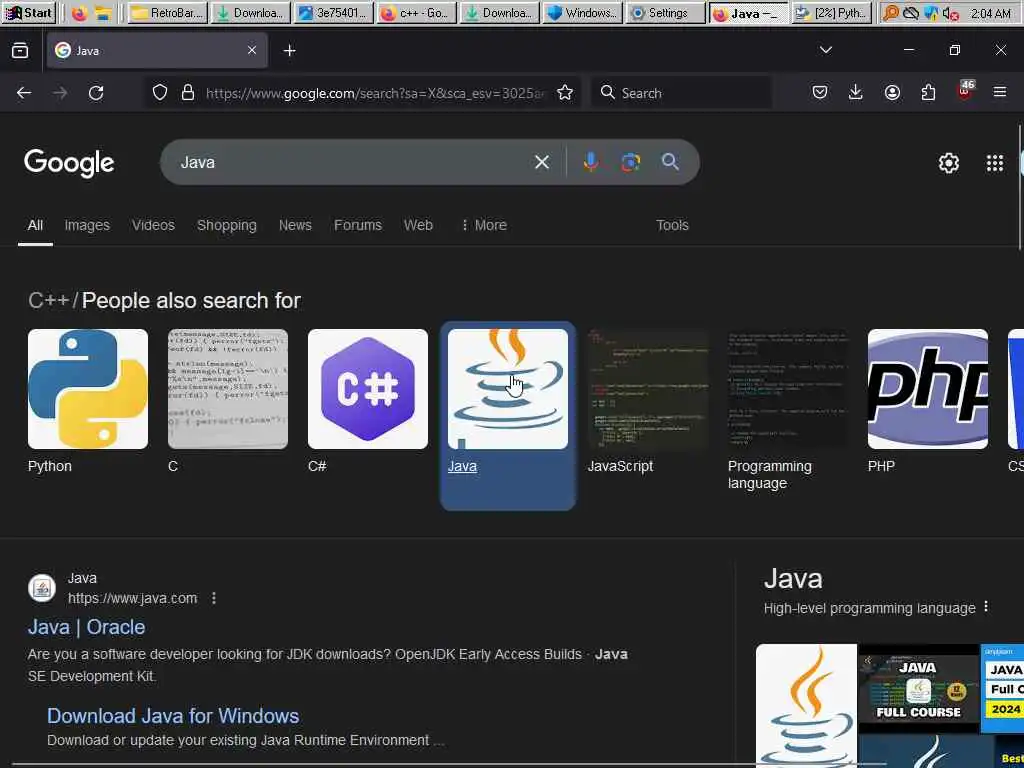The height and width of the screenshot is (768, 1024).
Task: Select the C# purple hexagon thumbnail
Action: [x=368, y=389]
